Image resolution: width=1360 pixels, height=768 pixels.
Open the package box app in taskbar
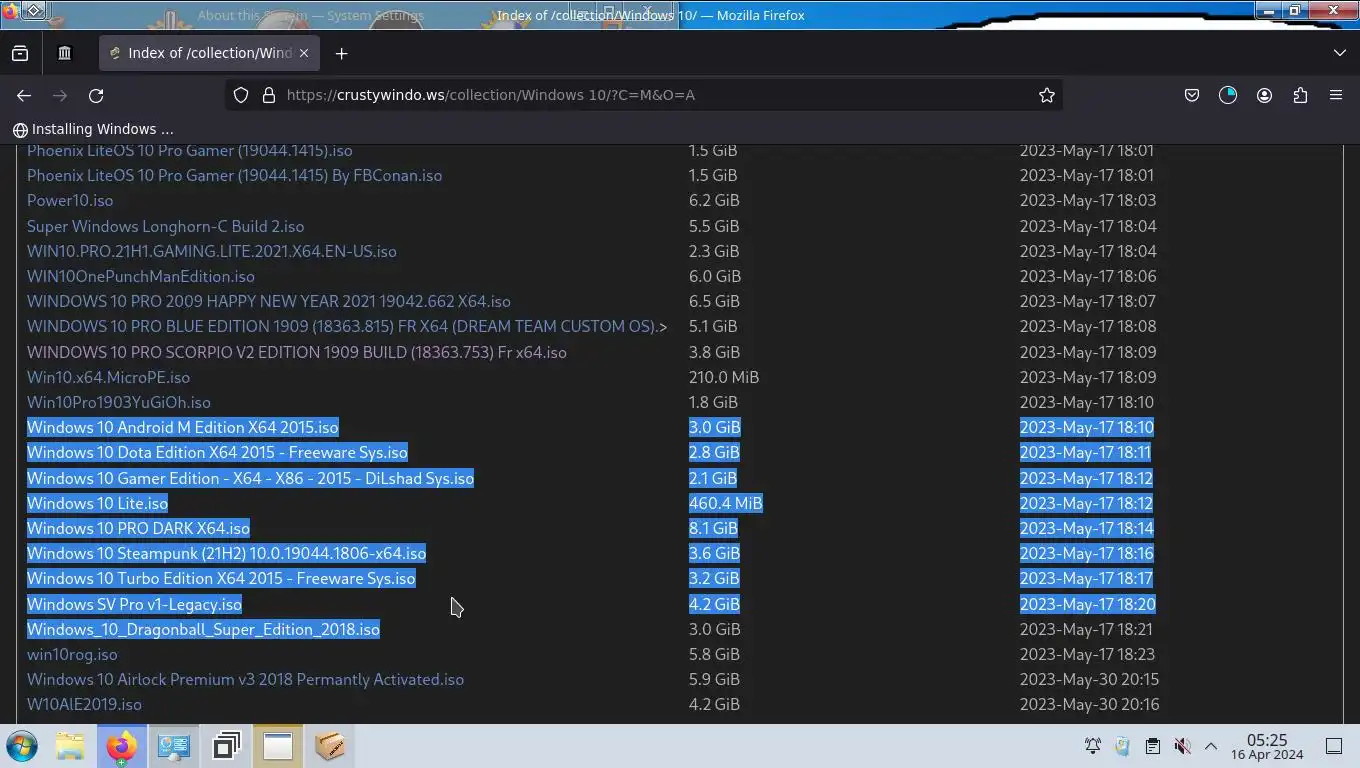(x=330, y=746)
